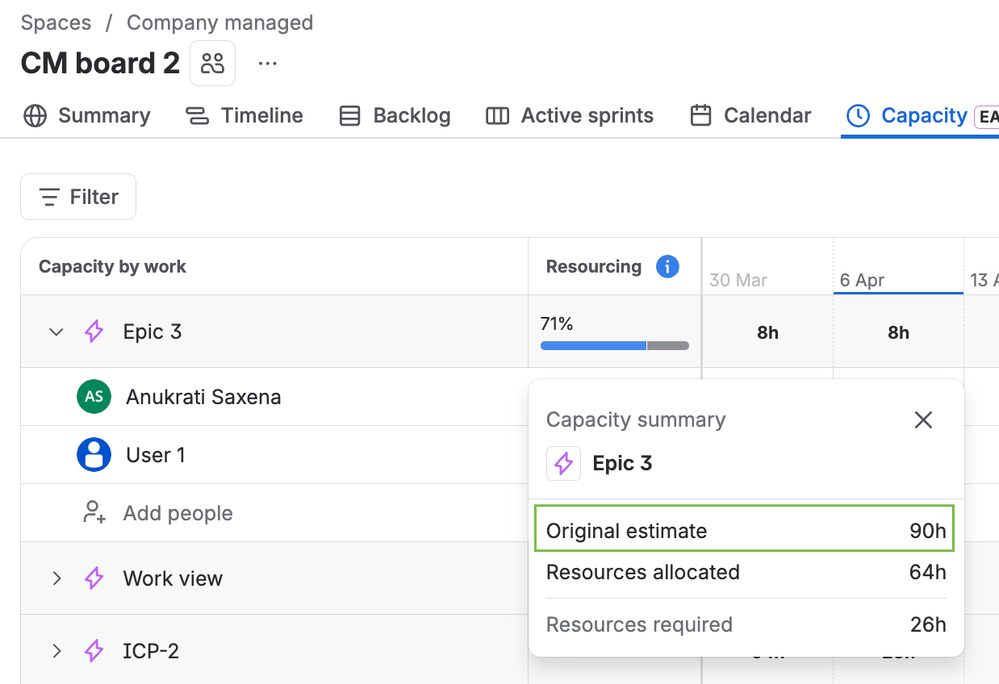This screenshot has height=684, width=999.
Task: Click the ICP-2 epic lightning icon
Action: click(94, 651)
